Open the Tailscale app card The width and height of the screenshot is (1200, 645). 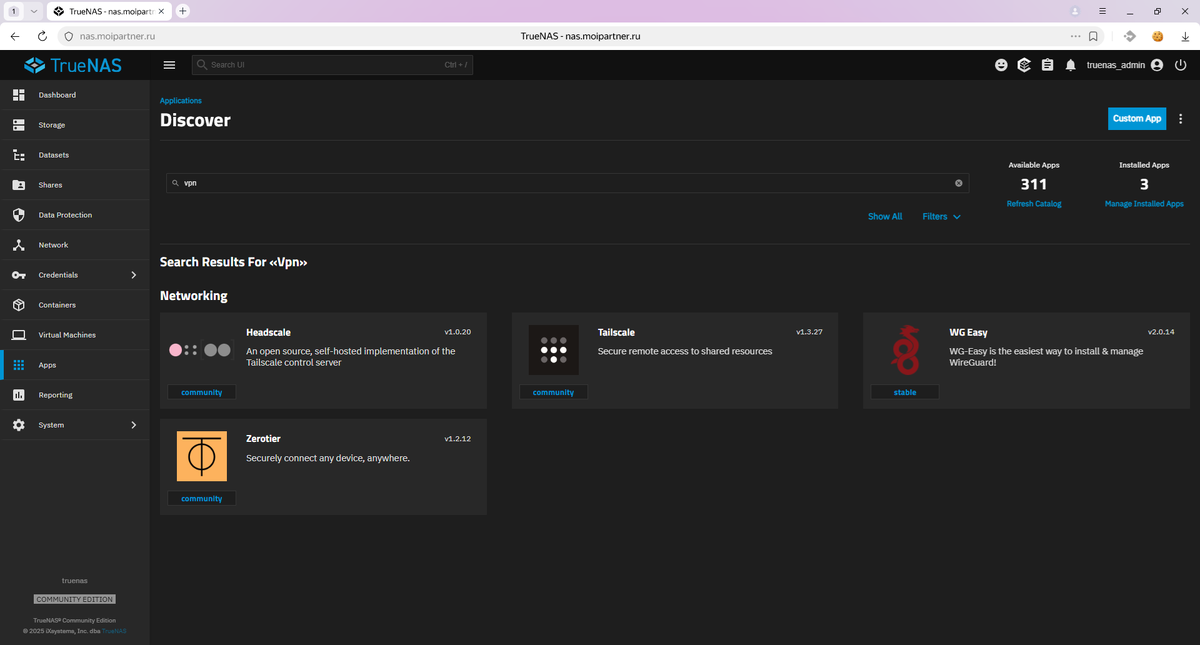(675, 360)
